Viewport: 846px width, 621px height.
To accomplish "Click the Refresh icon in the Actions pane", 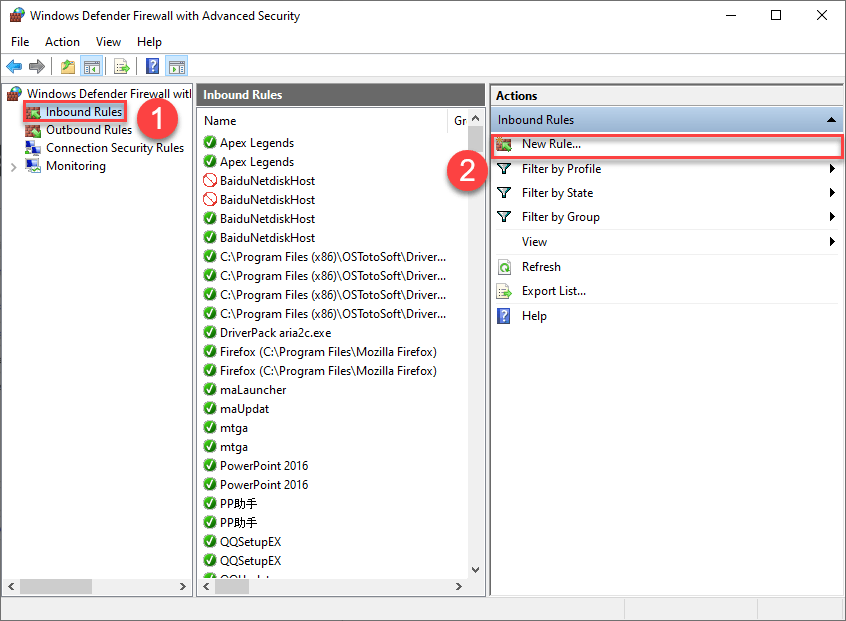I will point(504,267).
